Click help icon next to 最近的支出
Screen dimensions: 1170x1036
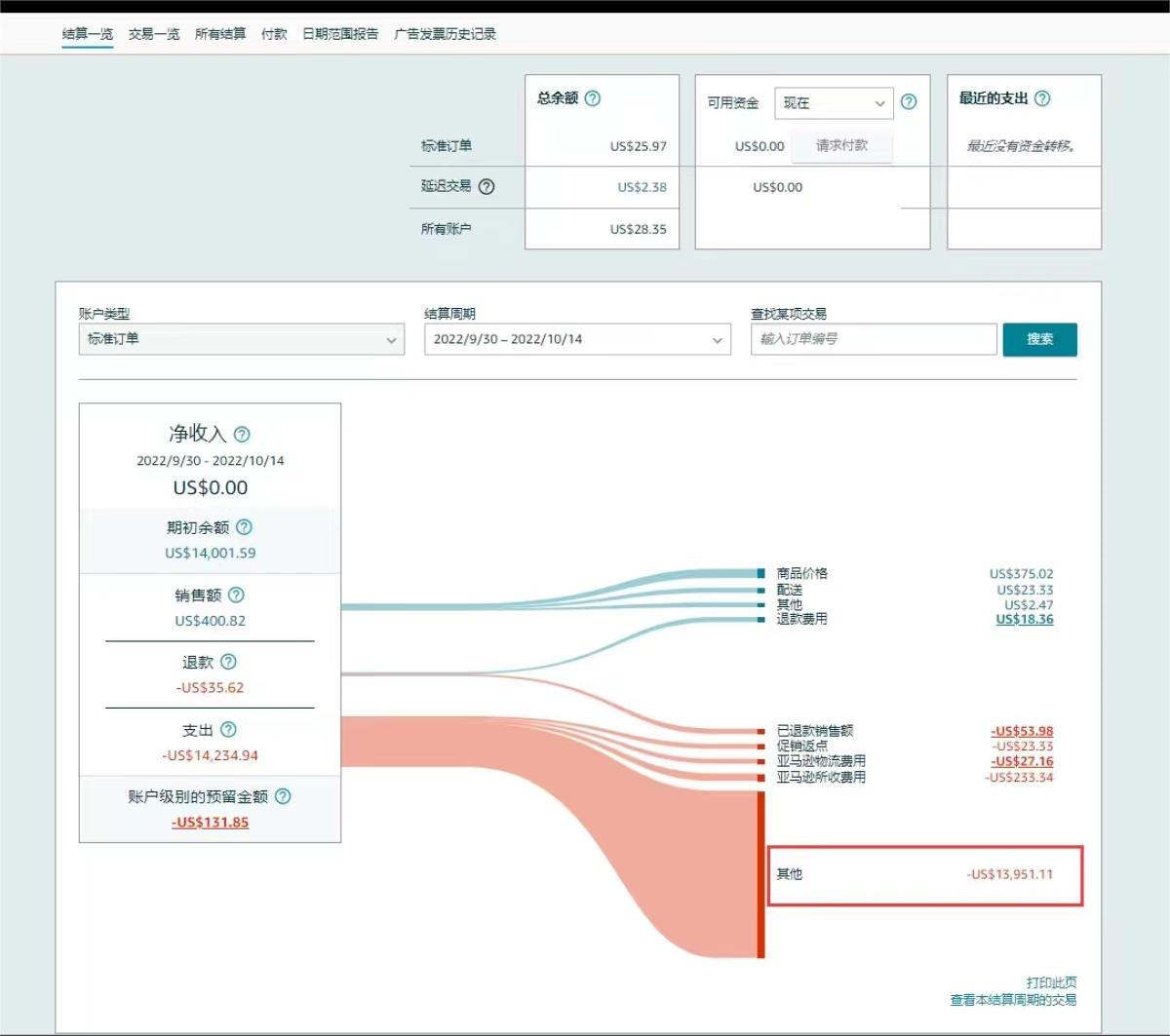pos(1042,98)
